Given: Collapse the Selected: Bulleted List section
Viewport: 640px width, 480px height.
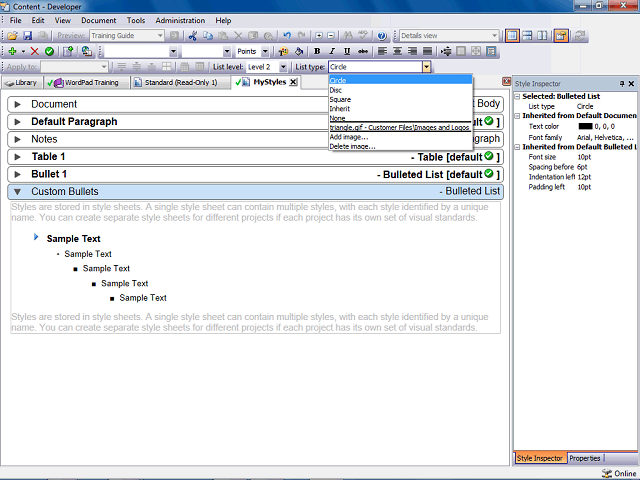Looking at the screenshot, I should pos(517,97).
